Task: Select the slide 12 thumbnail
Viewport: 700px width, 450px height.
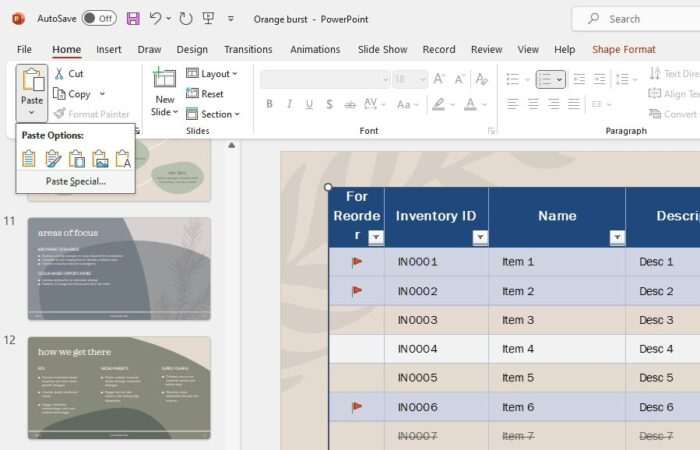Action: click(119, 387)
